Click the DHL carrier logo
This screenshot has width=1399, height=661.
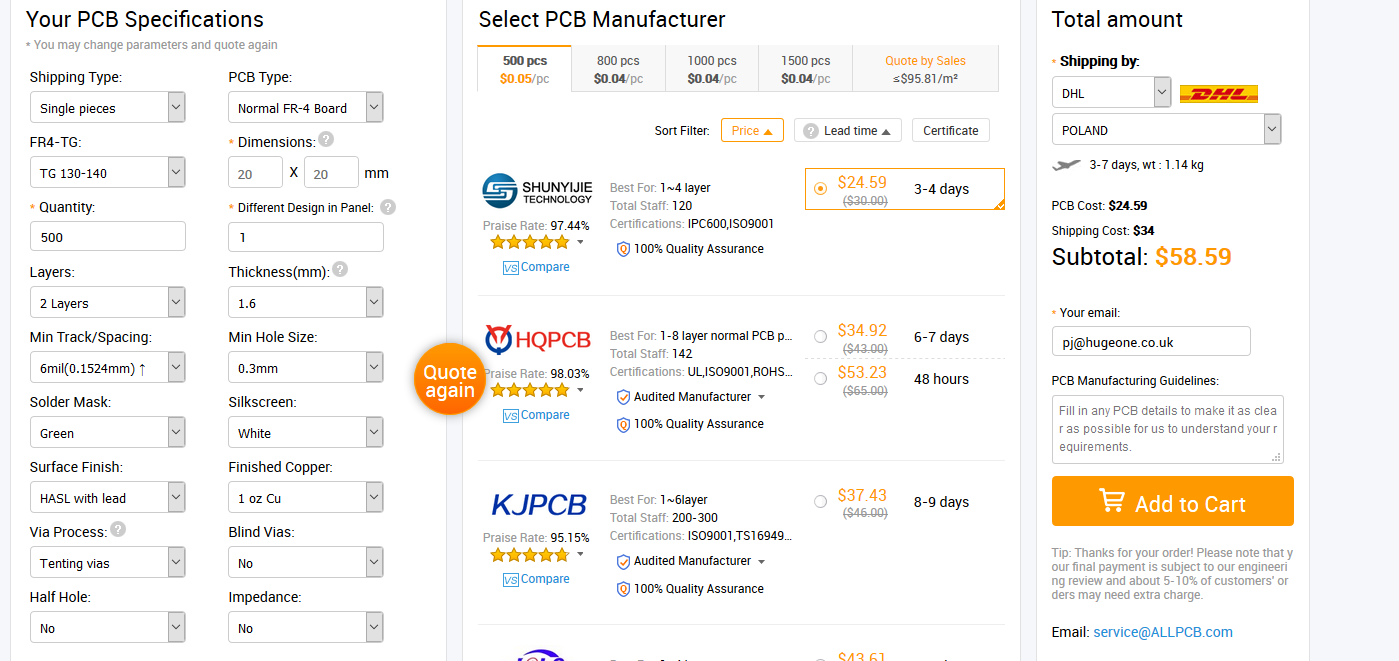pyautogui.click(x=1219, y=94)
